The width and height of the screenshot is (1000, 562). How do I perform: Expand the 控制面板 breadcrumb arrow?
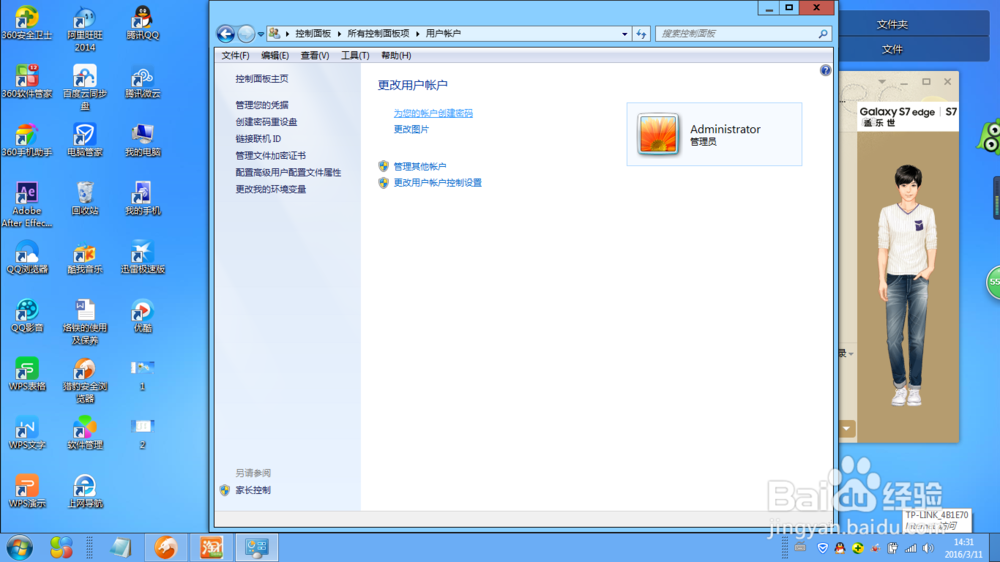tap(339, 33)
